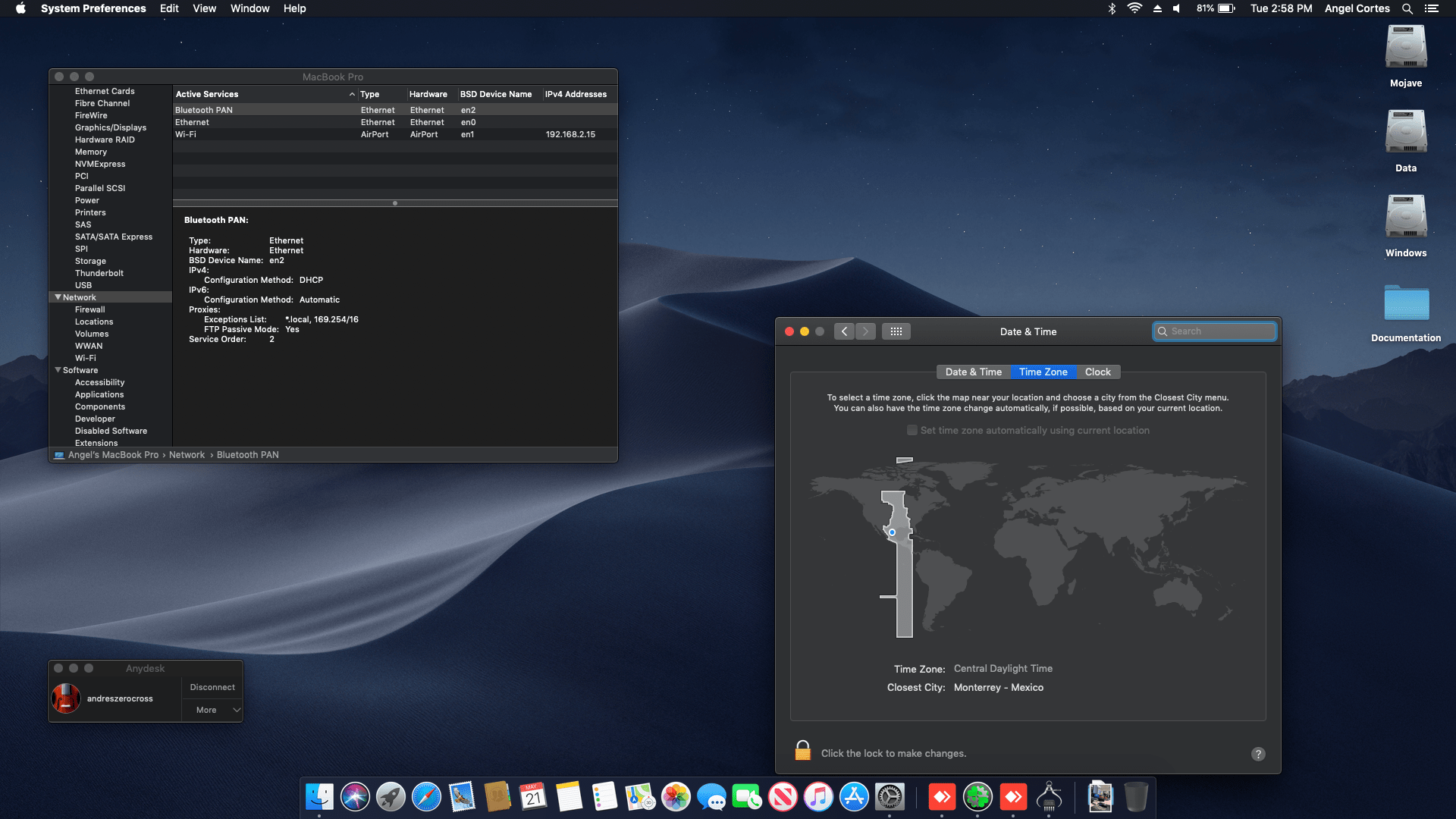Open Safari from the Dock

tap(426, 797)
